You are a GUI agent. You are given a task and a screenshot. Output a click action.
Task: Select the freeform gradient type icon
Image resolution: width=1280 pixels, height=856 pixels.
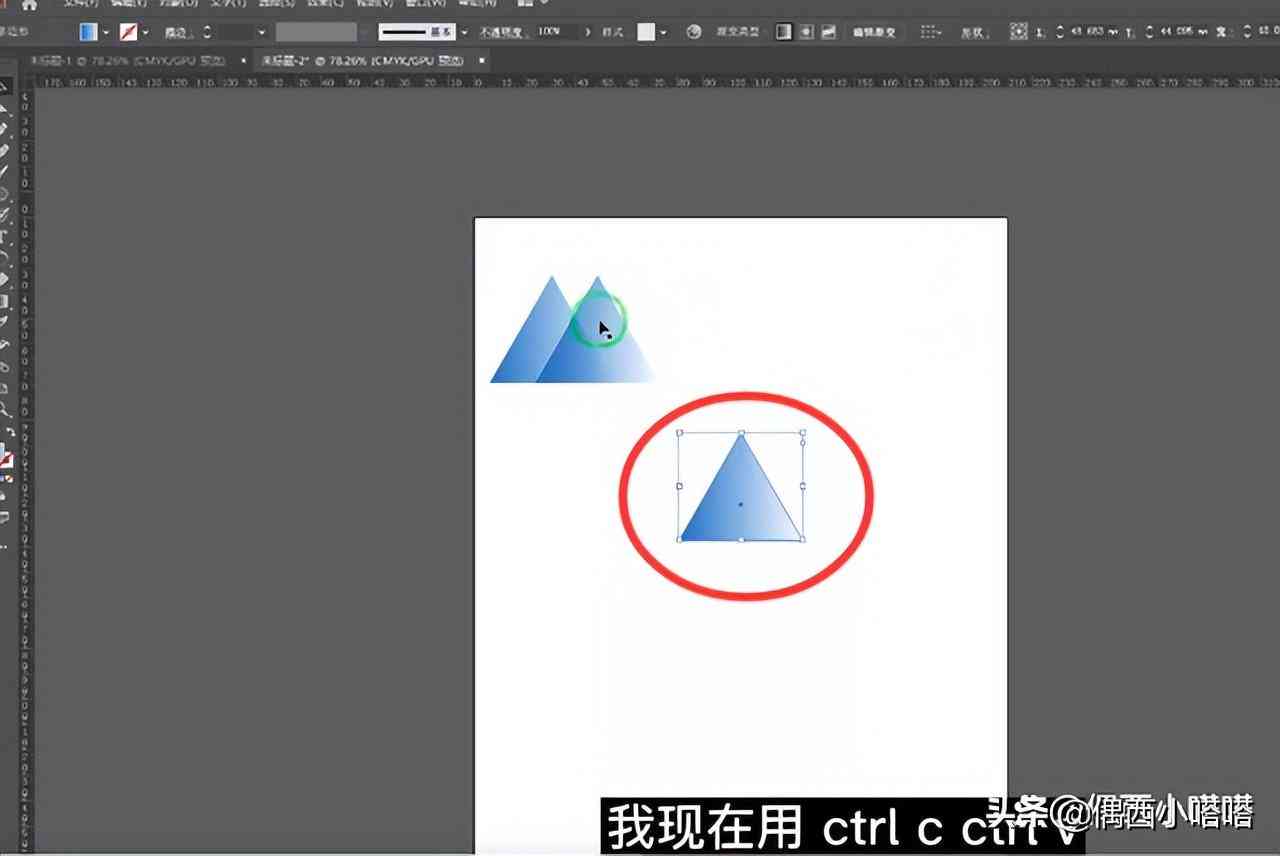tap(828, 32)
